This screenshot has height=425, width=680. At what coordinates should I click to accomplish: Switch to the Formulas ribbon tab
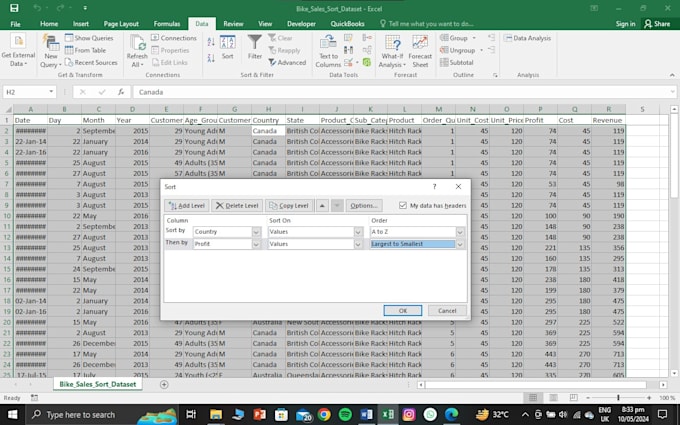[167, 24]
